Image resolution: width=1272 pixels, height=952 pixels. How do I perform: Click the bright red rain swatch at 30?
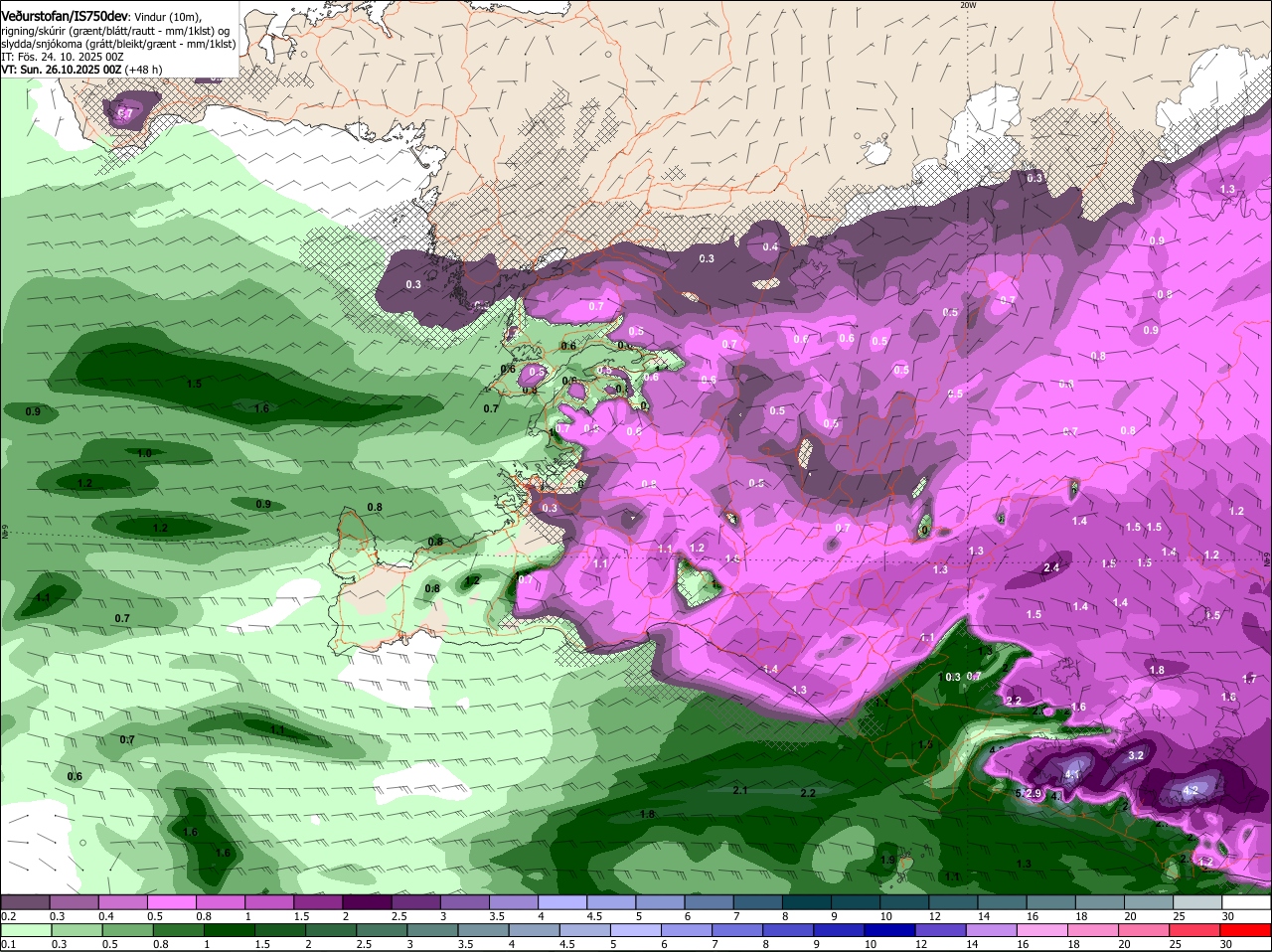click(1243, 930)
